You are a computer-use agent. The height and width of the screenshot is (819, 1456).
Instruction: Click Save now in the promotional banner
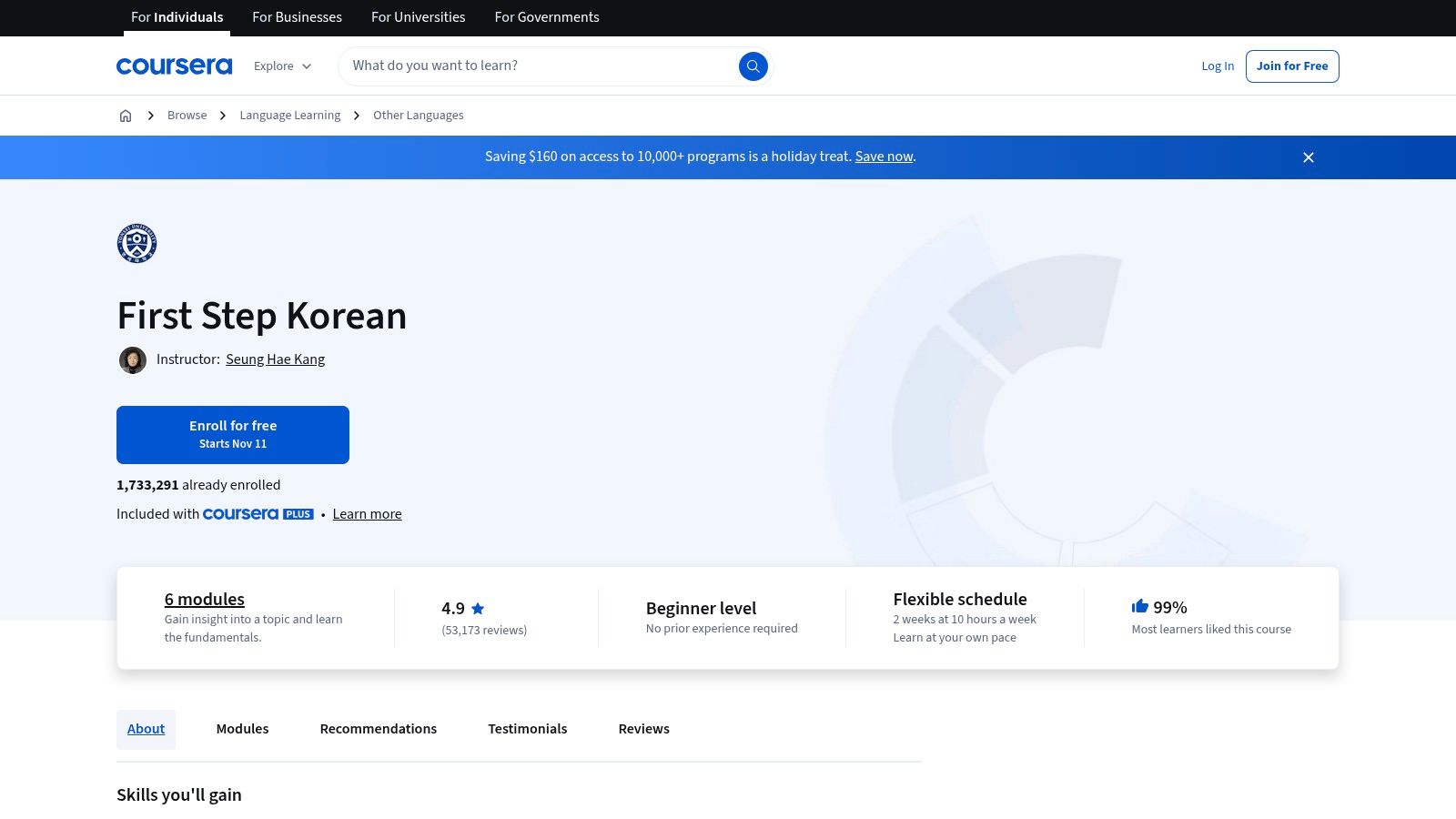pyautogui.click(x=883, y=156)
